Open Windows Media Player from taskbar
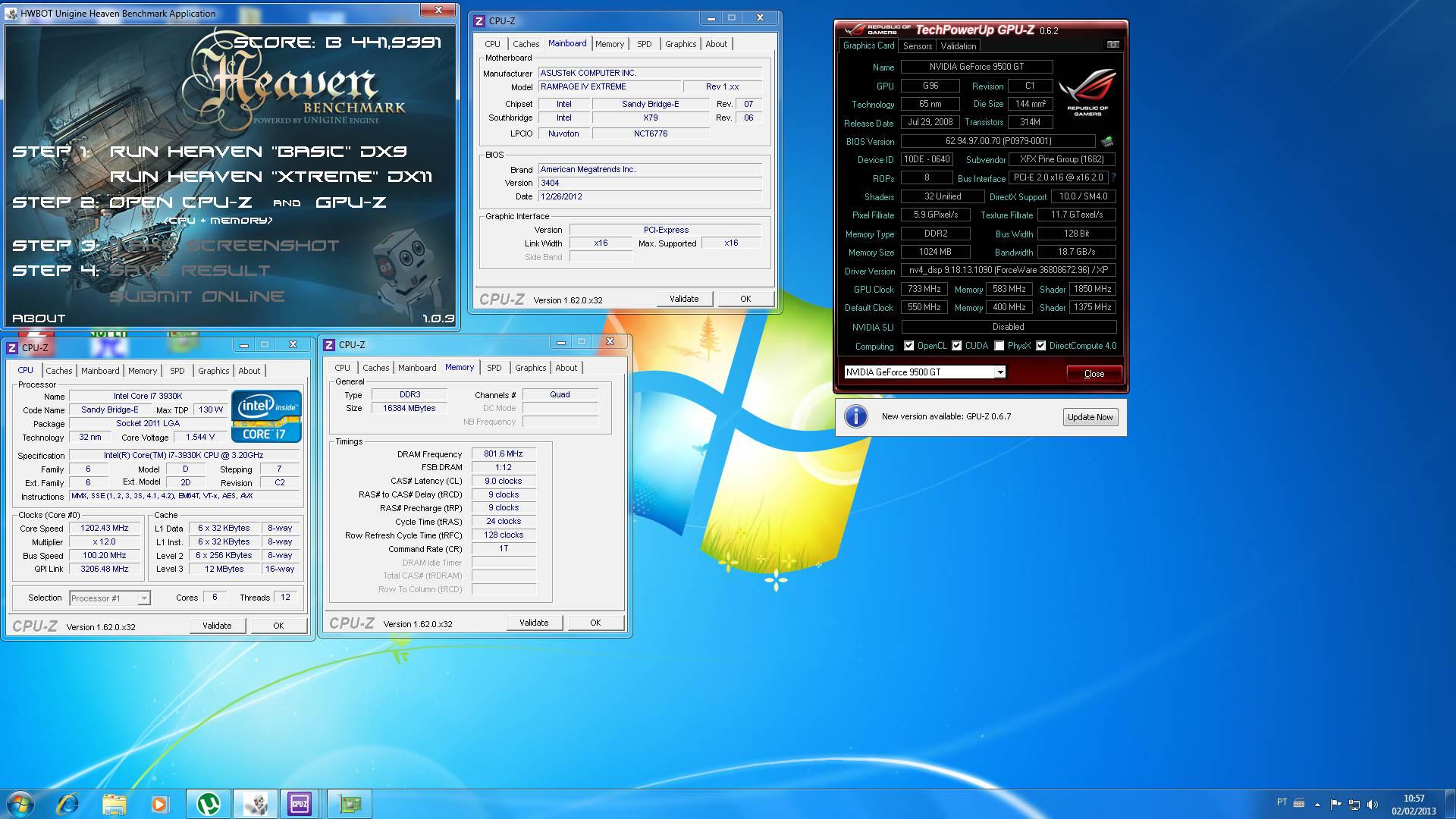The width and height of the screenshot is (1456, 819). (159, 803)
